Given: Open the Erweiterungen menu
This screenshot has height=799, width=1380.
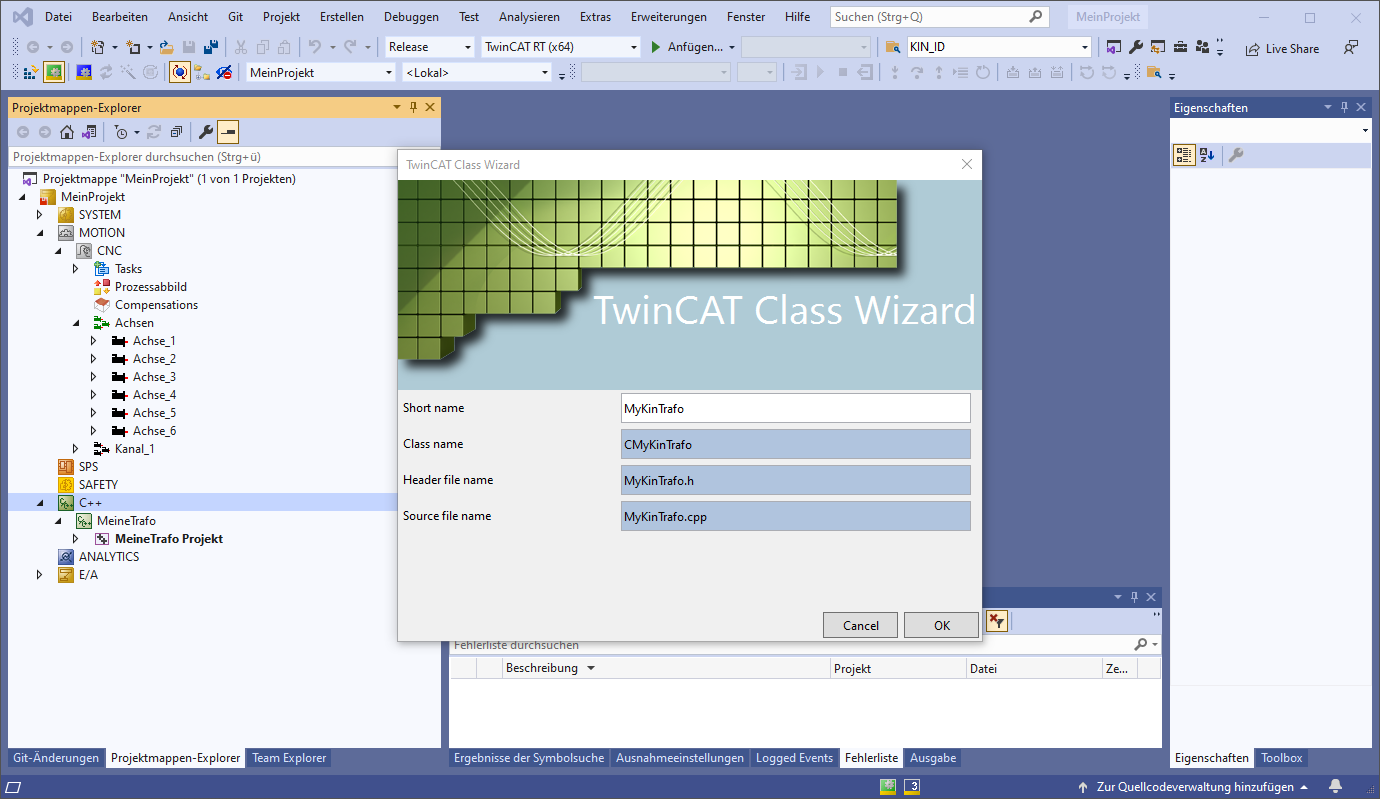Looking at the screenshot, I should click(669, 17).
